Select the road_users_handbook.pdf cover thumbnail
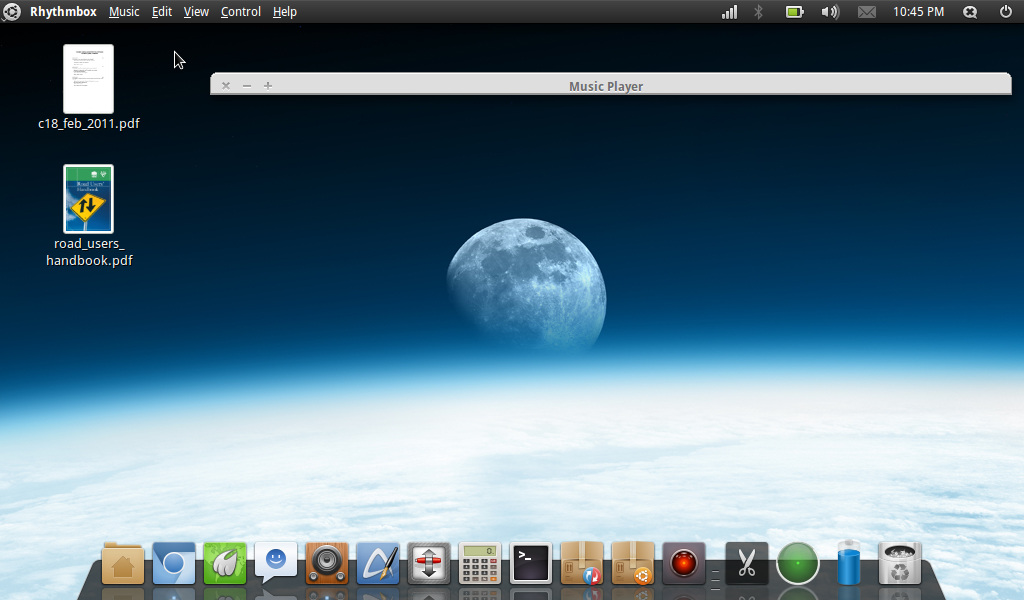The height and width of the screenshot is (600, 1024). tap(88, 199)
